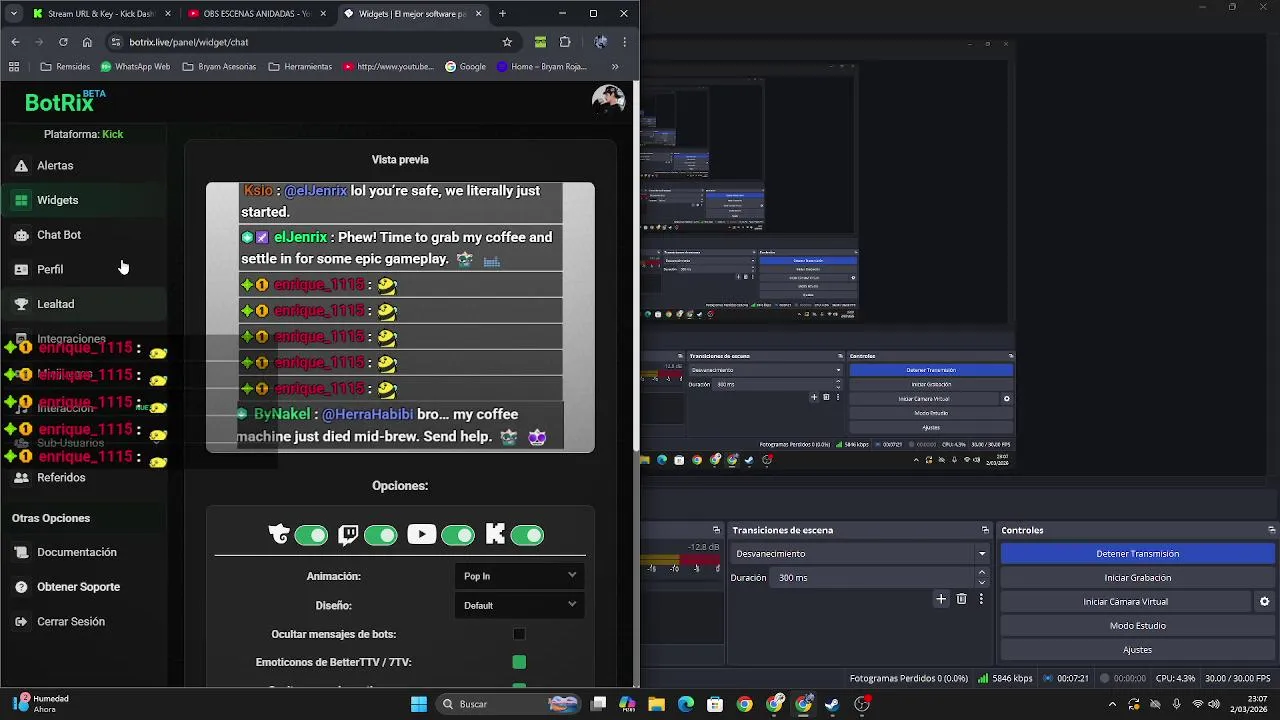Open the browser tab search dropdown

(x=13, y=14)
